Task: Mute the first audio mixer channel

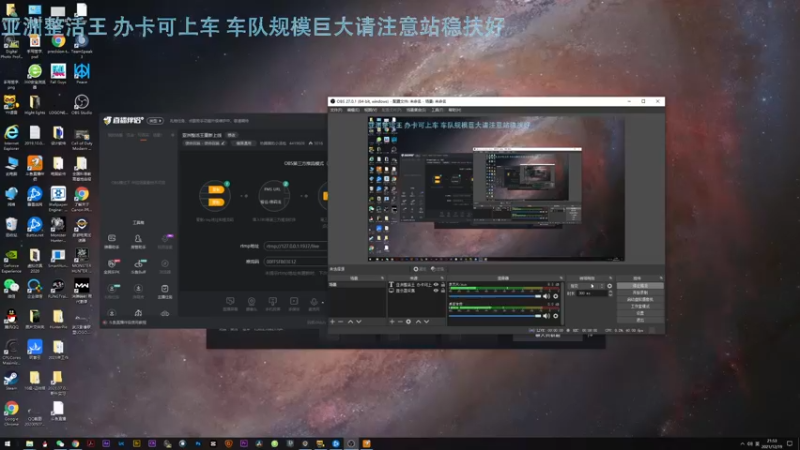Action: pyautogui.click(x=546, y=296)
